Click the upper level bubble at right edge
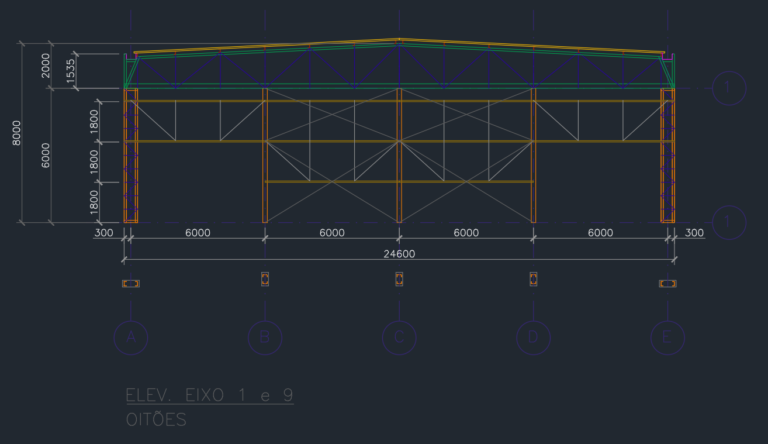The image size is (768, 444). point(730,89)
